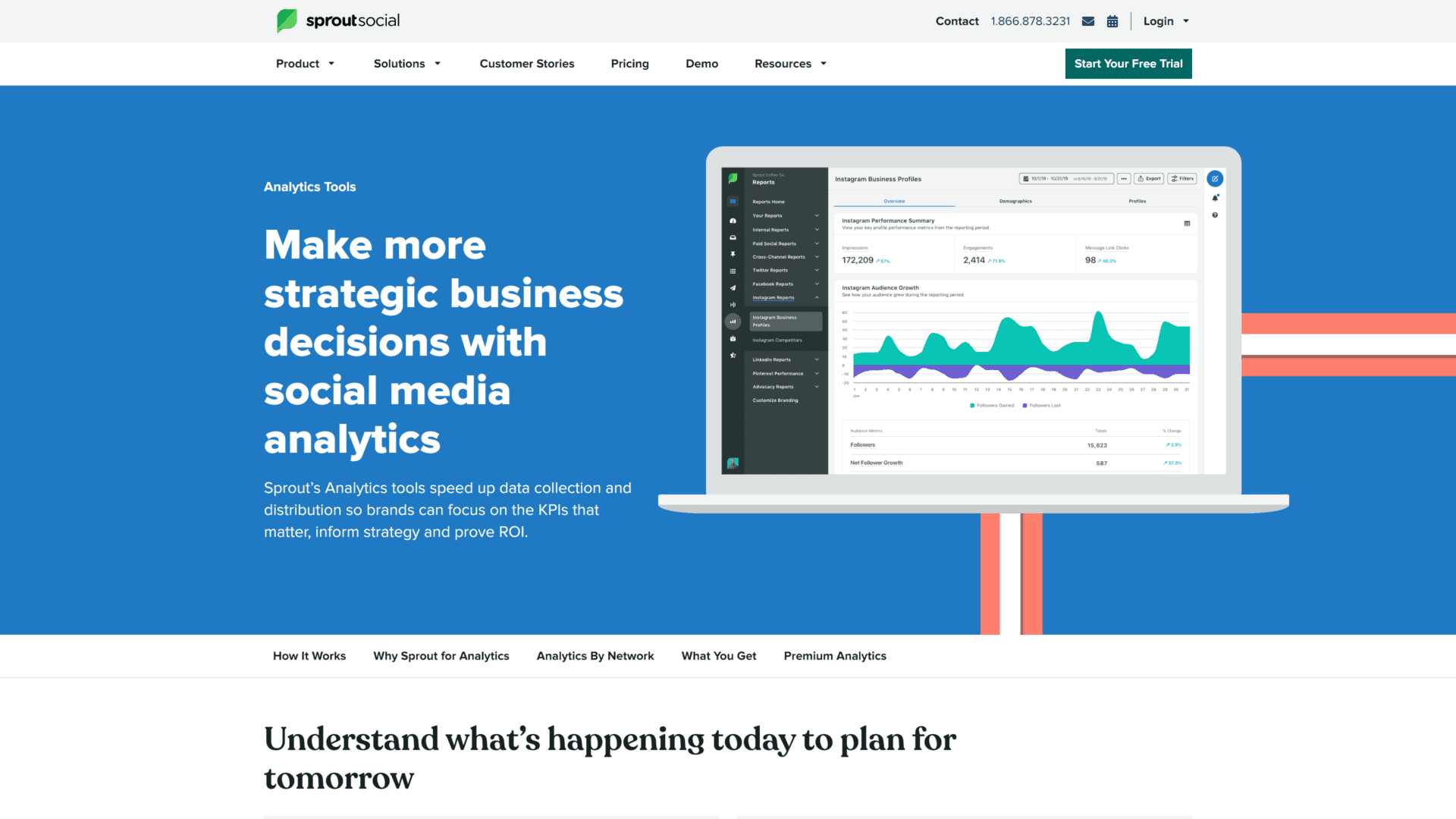Expand the Resources navigation dropdown
This screenshot has width=1456, height=819.
coord(790,63)
